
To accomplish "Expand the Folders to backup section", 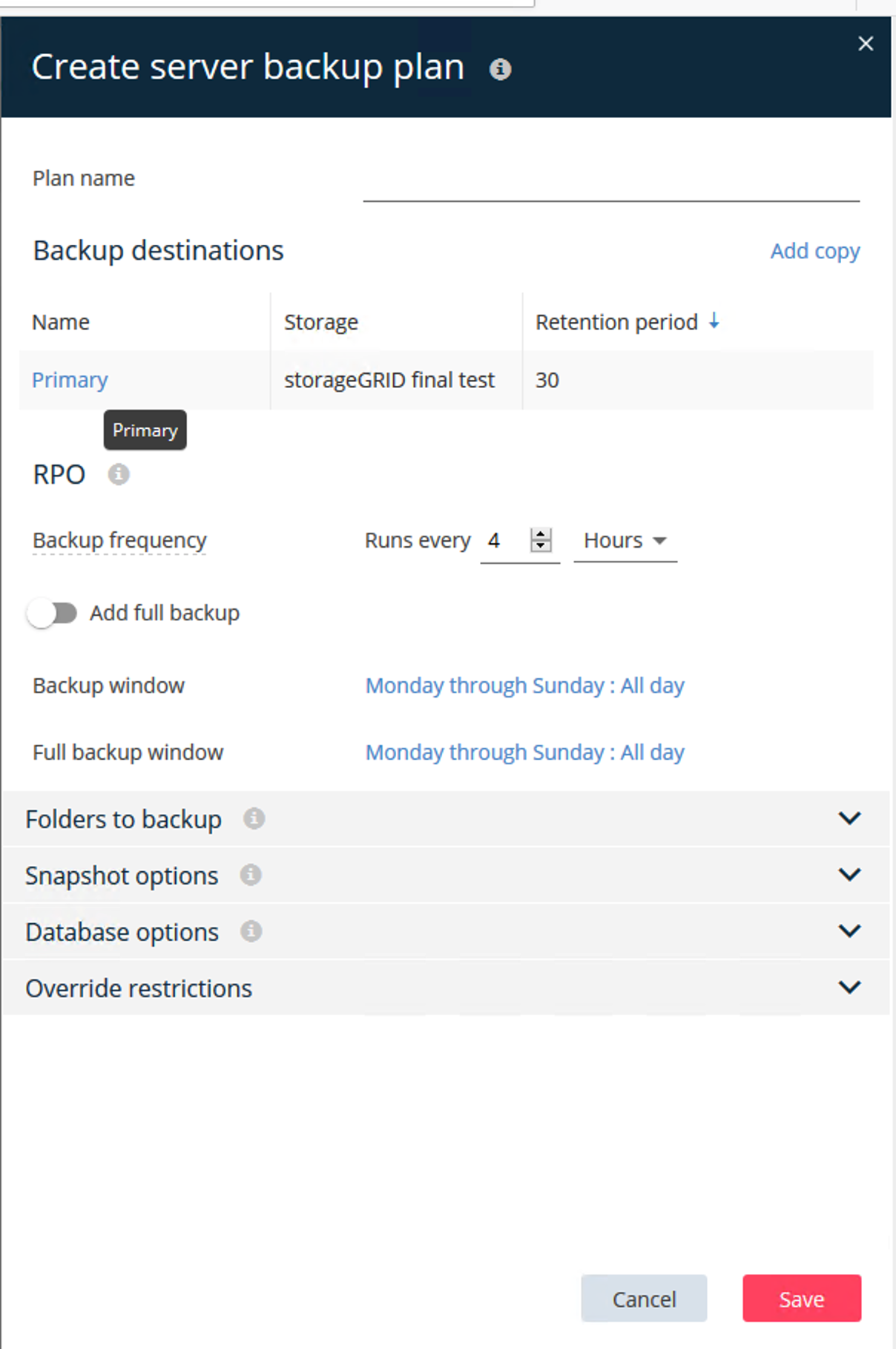I will [849, 818].
